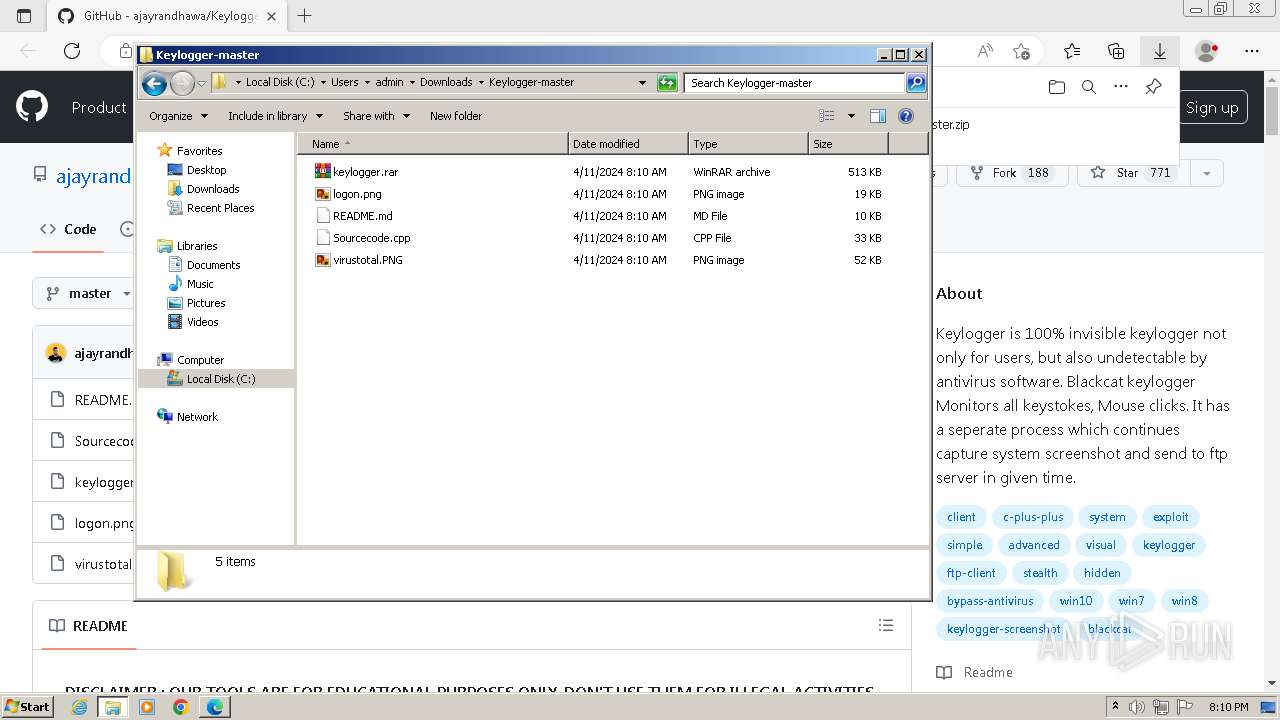Open the Code tab on GitHub
This screenshot has width=1280, height=720.
pyautogui.click(x=68, y=229)
